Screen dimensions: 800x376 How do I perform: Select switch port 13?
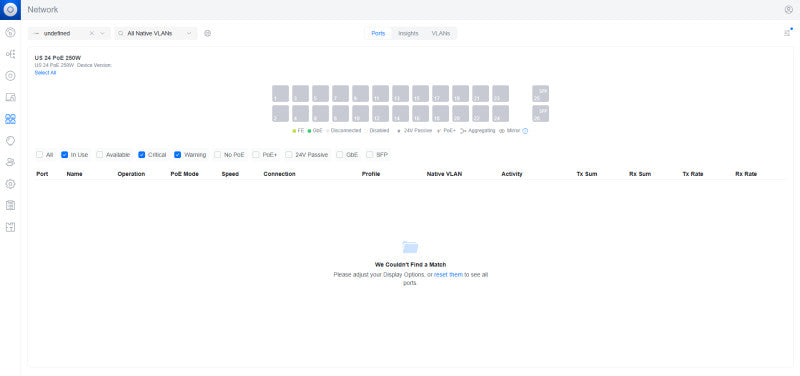tap(401, 93)
